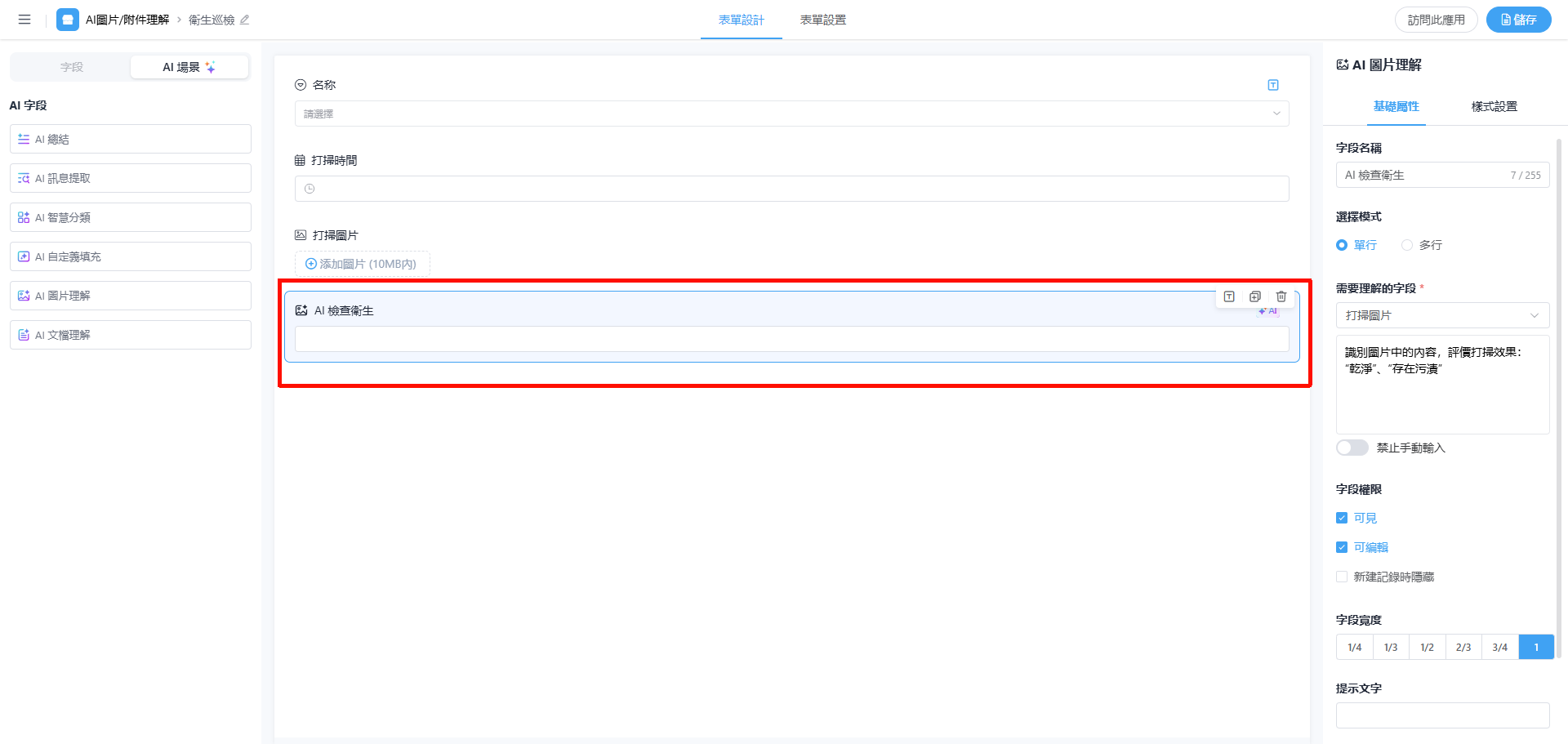Switch to the 表單設置 tab

click(x=822, y=20)
